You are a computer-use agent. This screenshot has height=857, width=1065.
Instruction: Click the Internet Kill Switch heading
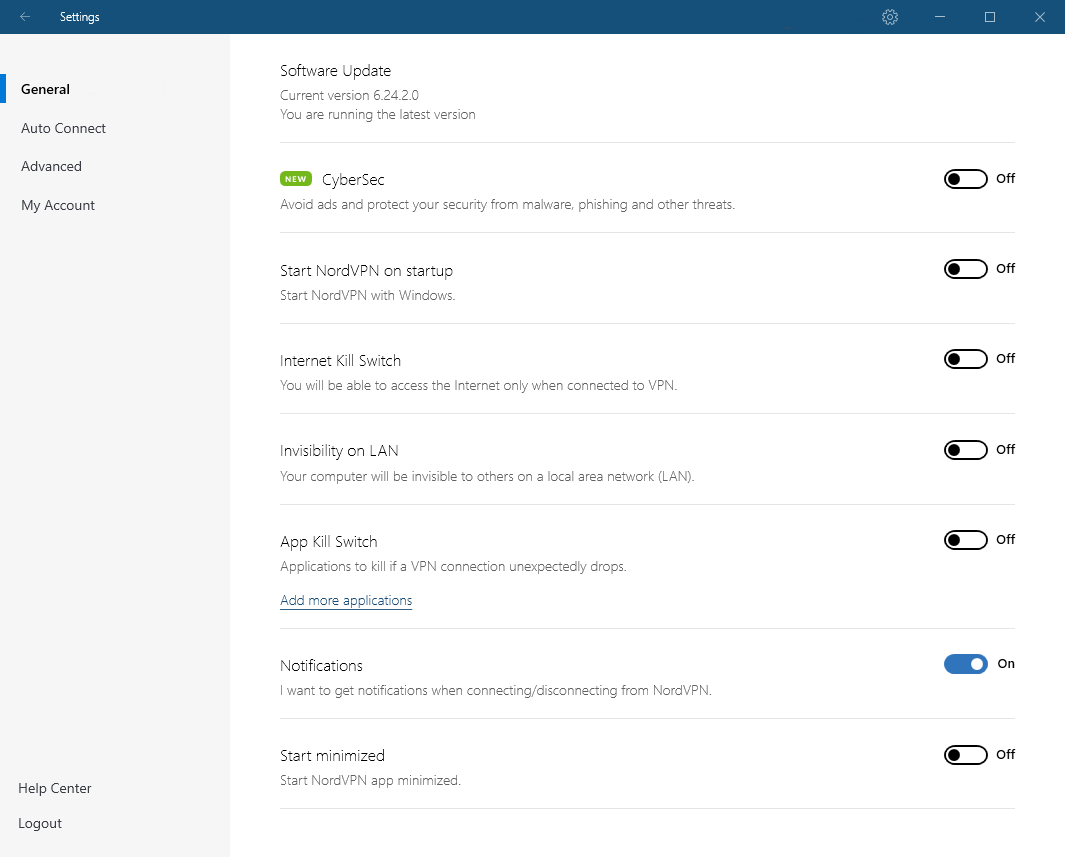(x=340, y=361)
